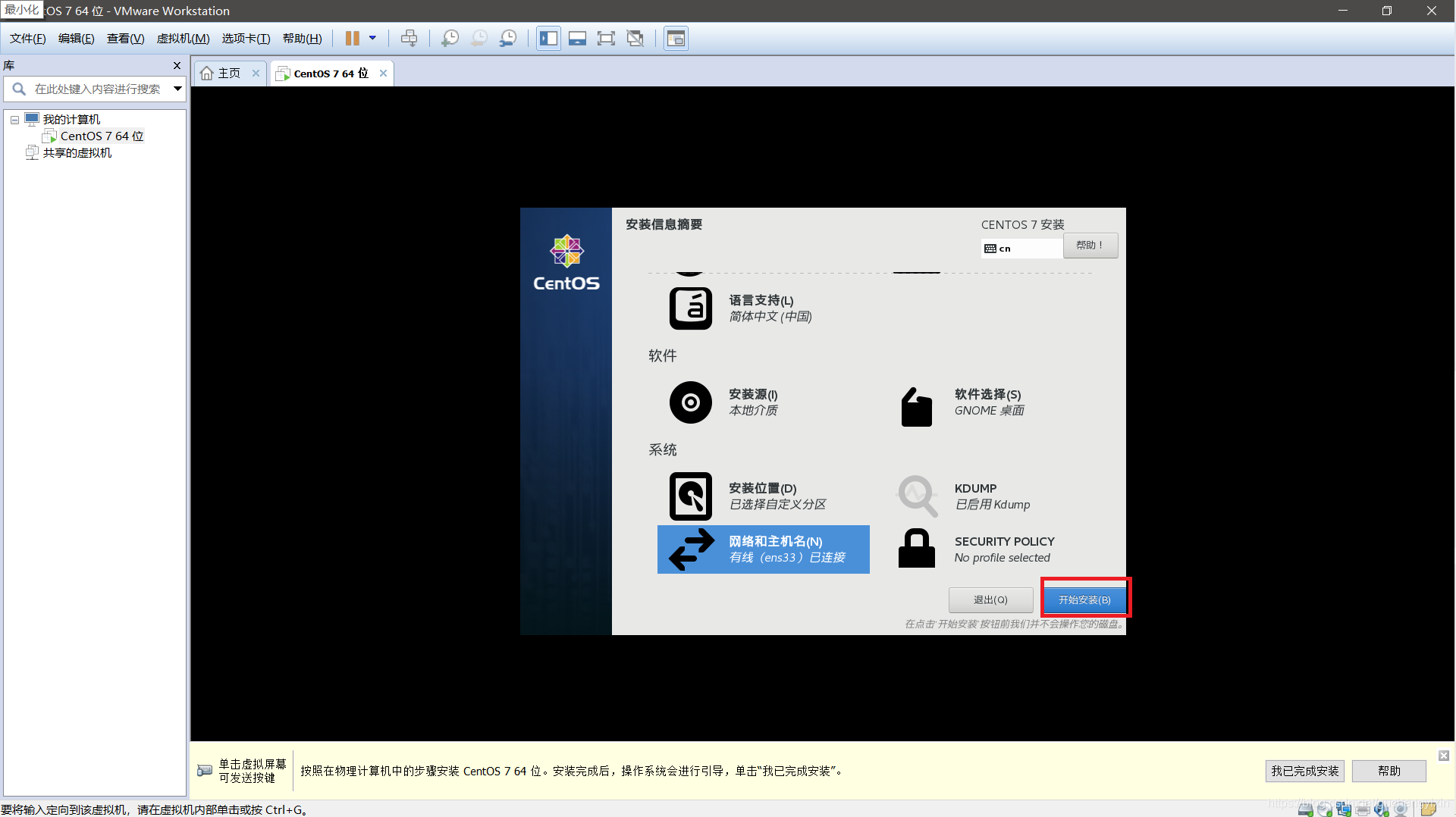The image size is (1456, 817).
Task: Toggle the thumbnail bar view icon
Action: 577,38
